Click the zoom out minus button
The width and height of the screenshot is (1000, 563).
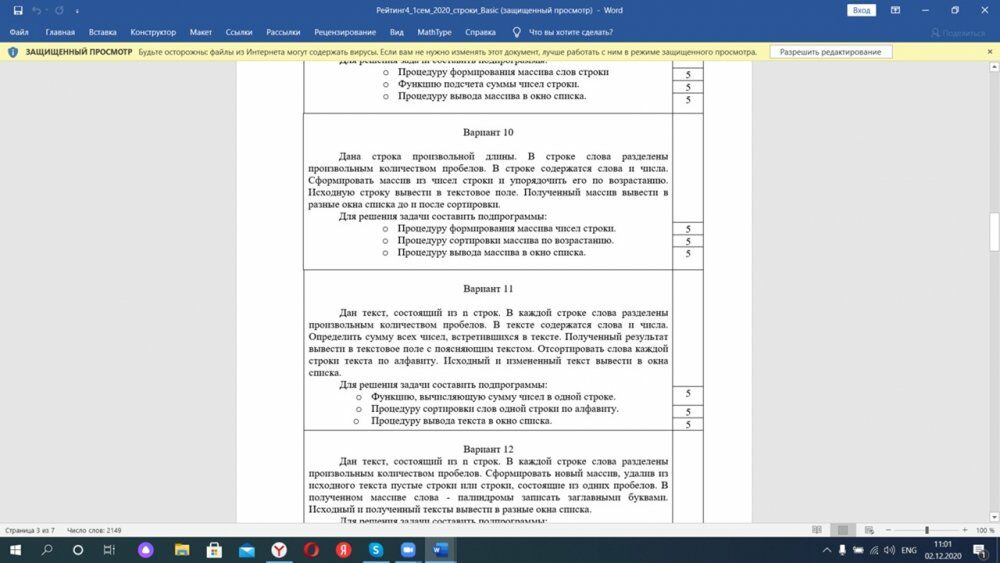(x=888, y=530)
